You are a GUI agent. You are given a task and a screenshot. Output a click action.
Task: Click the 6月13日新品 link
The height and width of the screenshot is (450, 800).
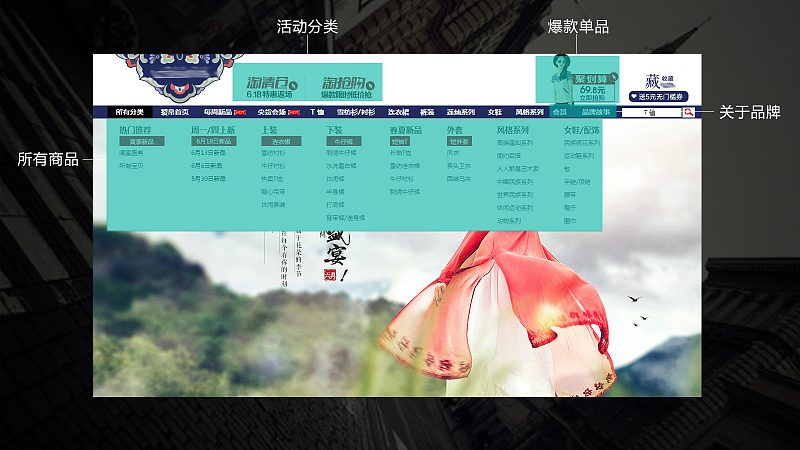[x=208, y=153]
